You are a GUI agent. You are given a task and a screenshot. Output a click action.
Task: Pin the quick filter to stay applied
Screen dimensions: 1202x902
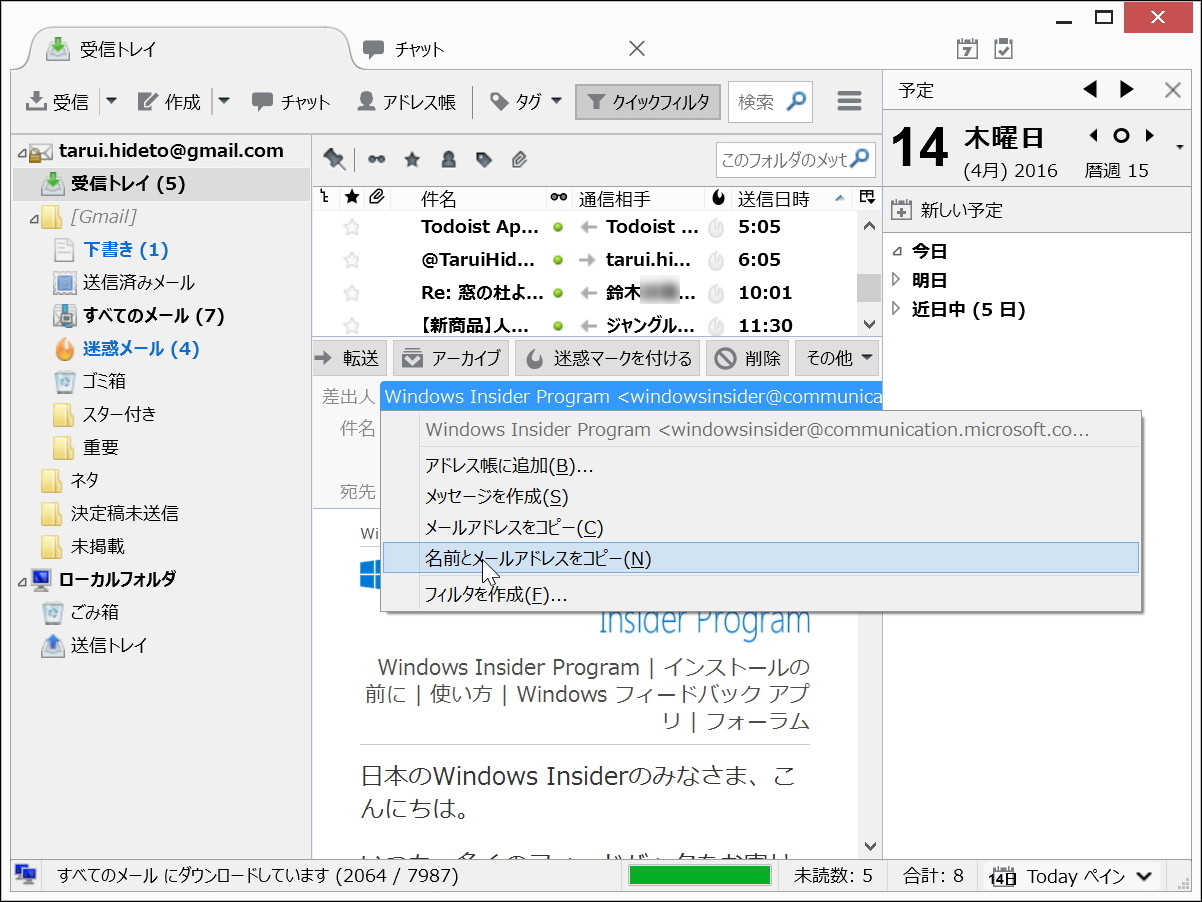(334, 159)
